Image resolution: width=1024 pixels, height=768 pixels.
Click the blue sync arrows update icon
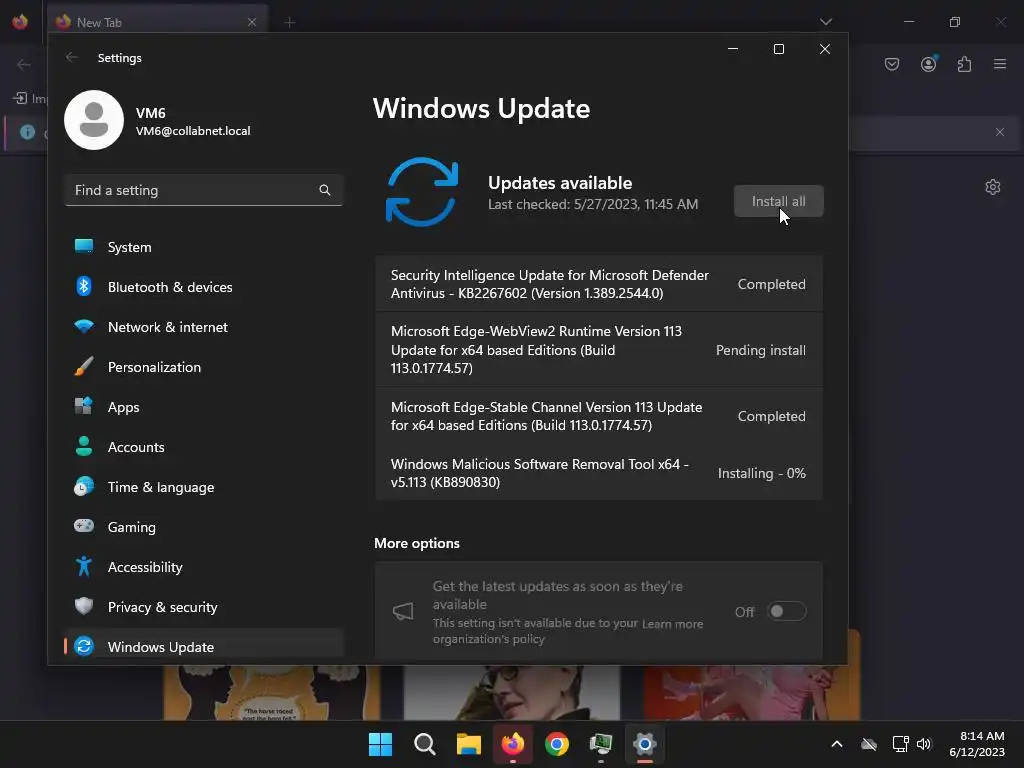[422, 191]
